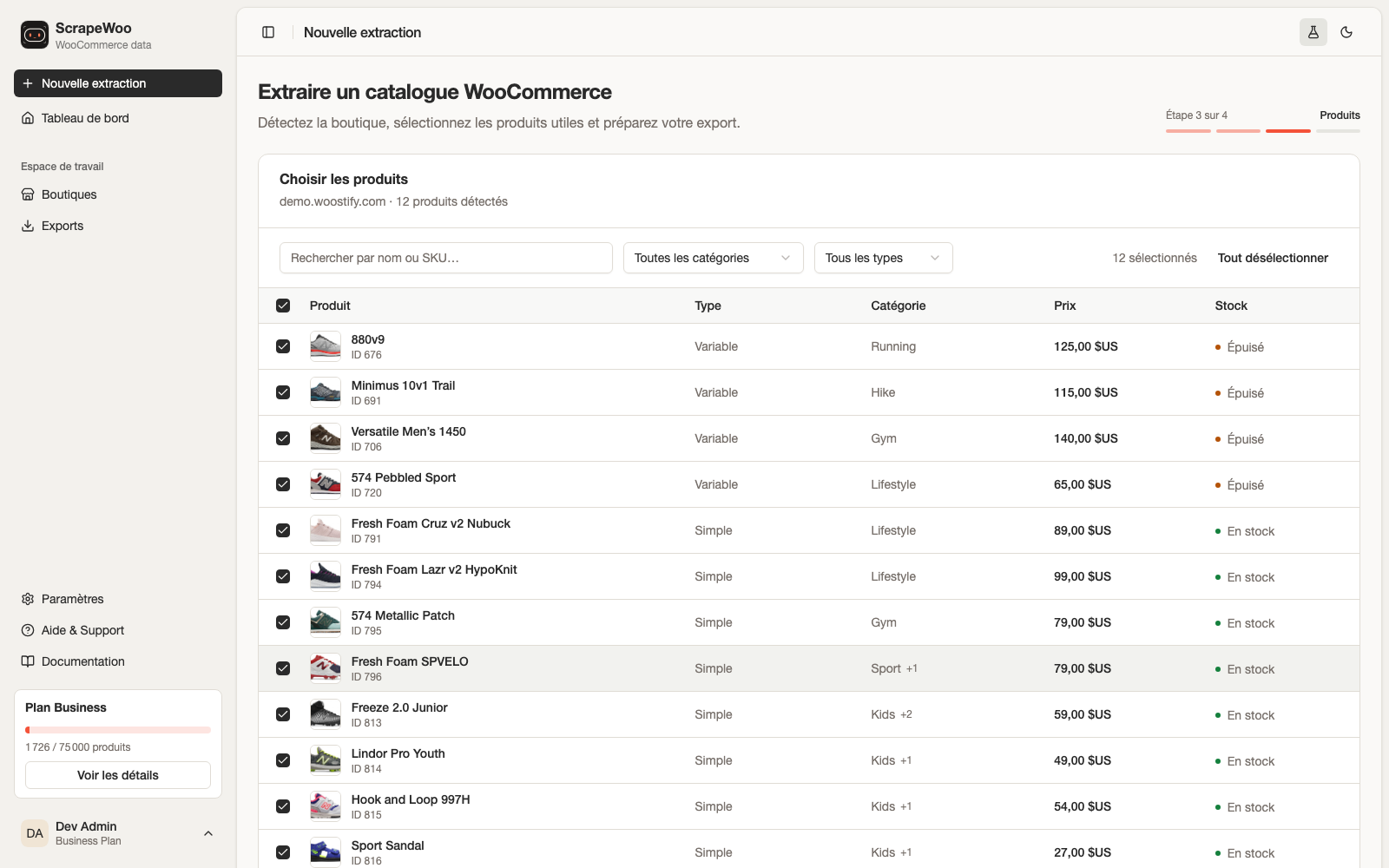Open the Fresh Foam Cruz v2 Nubuck thumbnail
Image resolution: width=1389 pixels, height=868 pixels.
coord(326,530)
